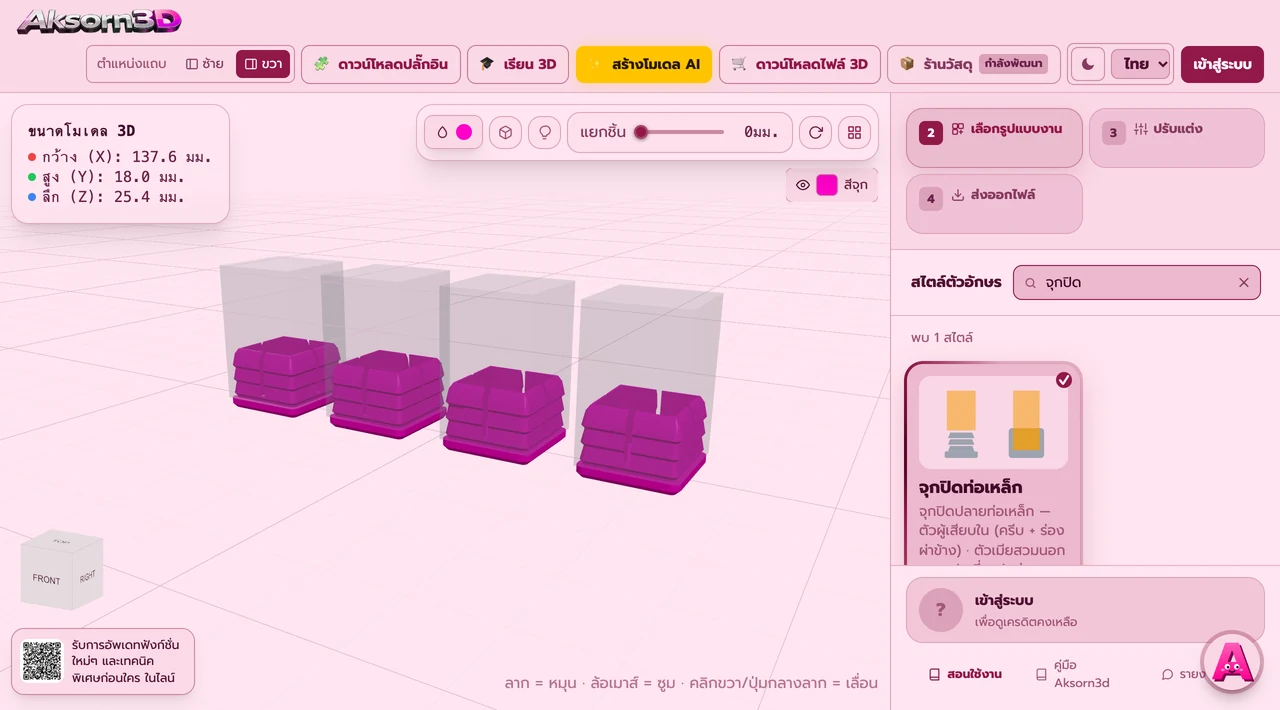Image resolution: width=1280 pixels, height=710 pixels.
Task: Open คู่มือ Aksorn3d manual link
Action: point(1072,674)
